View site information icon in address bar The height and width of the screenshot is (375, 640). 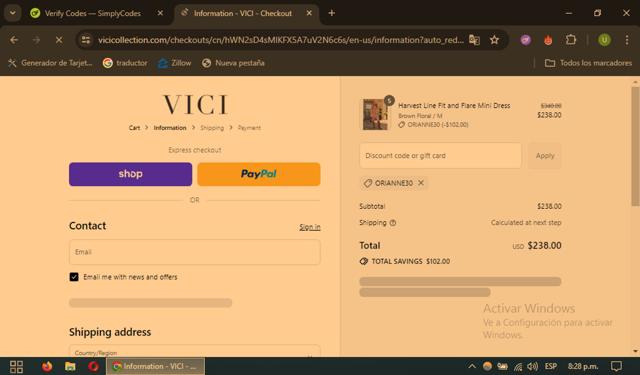pos(86,40)
